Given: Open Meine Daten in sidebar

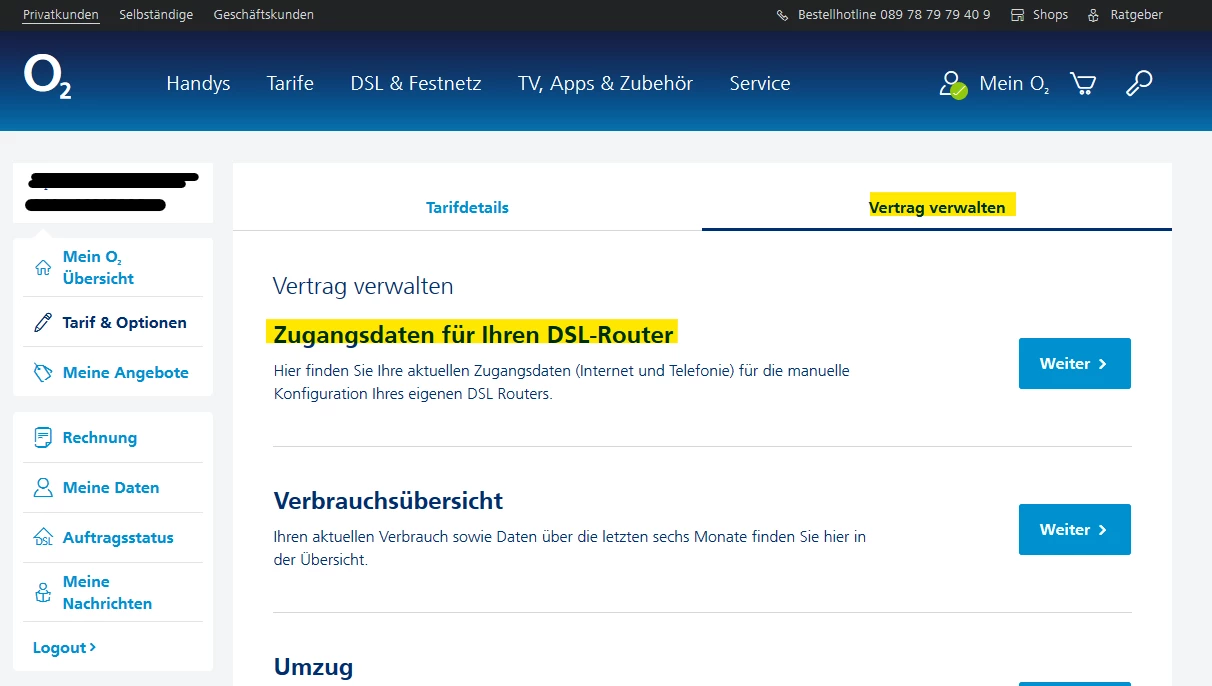Looking at the screenshot, I should (112, 487).
